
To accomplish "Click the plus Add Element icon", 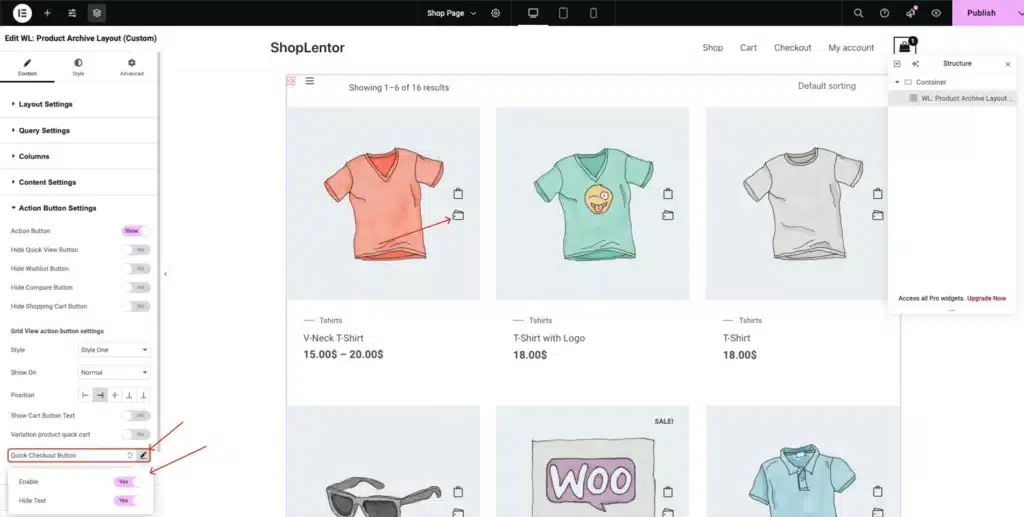I will (x=47, y=13).
